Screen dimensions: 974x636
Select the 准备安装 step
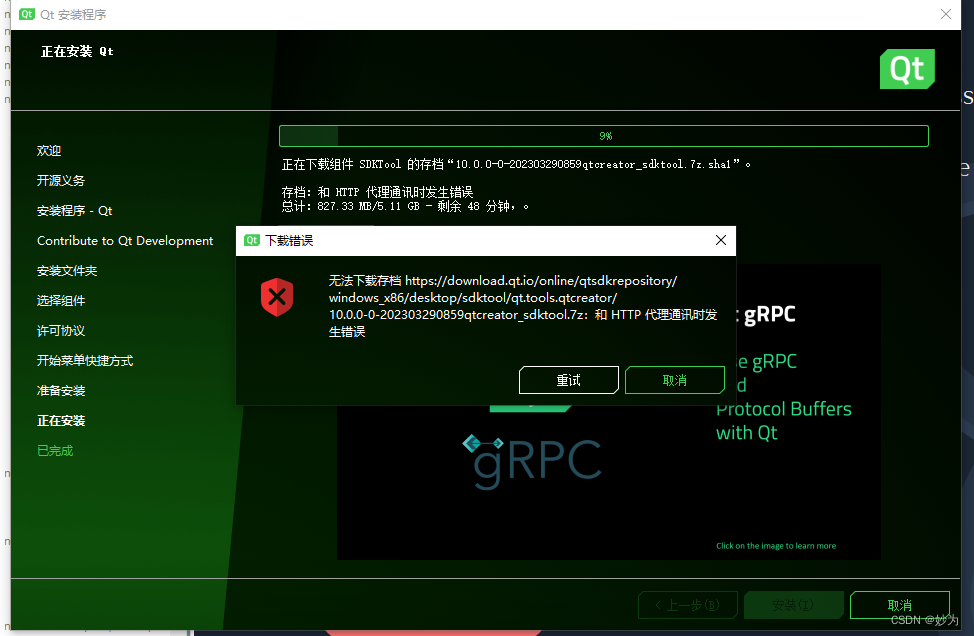pyautogui.click(x=61, y=391)
